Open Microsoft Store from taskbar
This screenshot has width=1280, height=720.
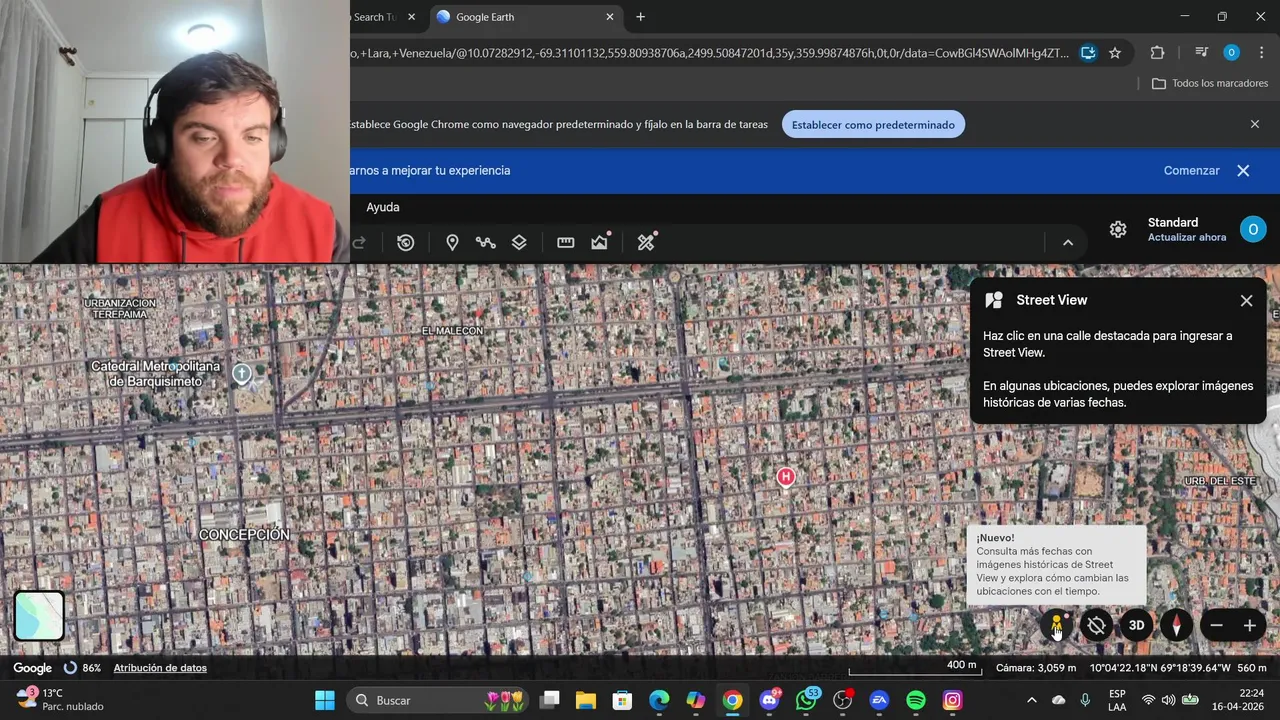point(622,700)
